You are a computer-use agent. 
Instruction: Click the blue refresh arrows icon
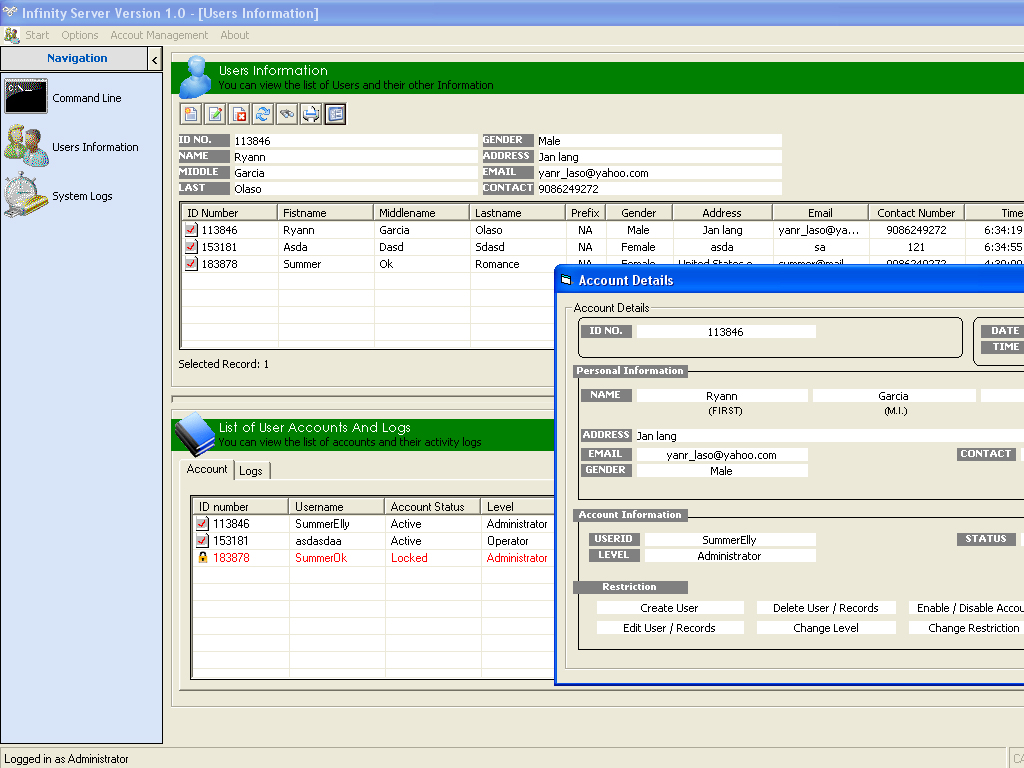tap(262, 114)
